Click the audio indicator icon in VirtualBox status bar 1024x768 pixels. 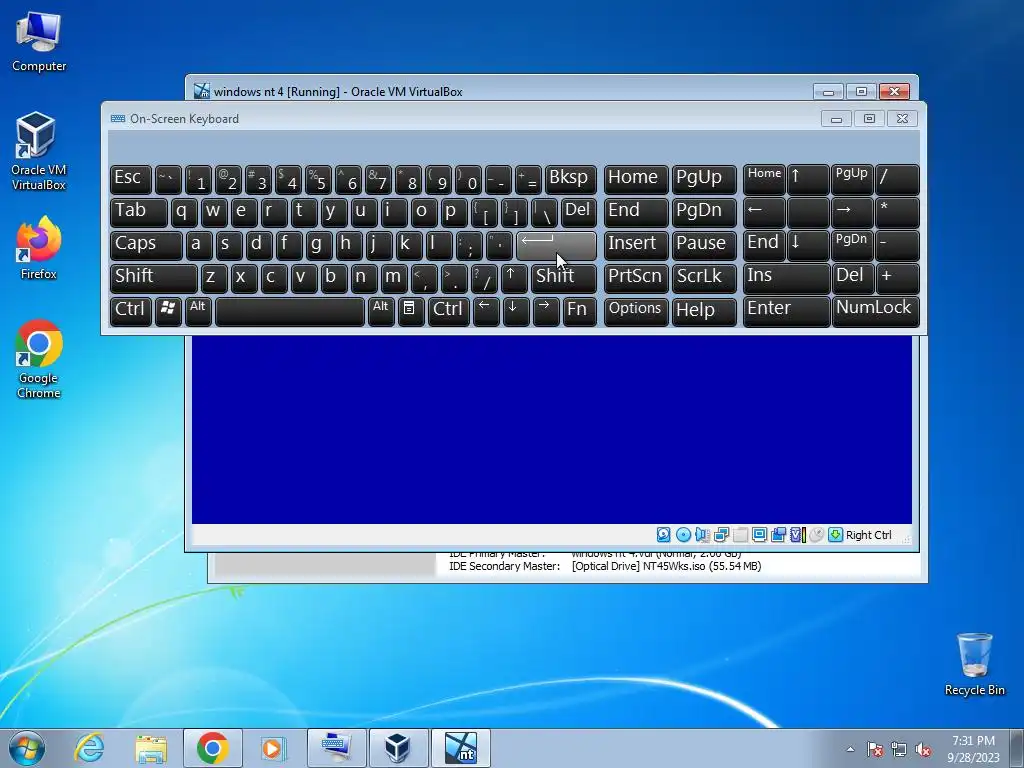pyautogui.click(x=702, y=535)
